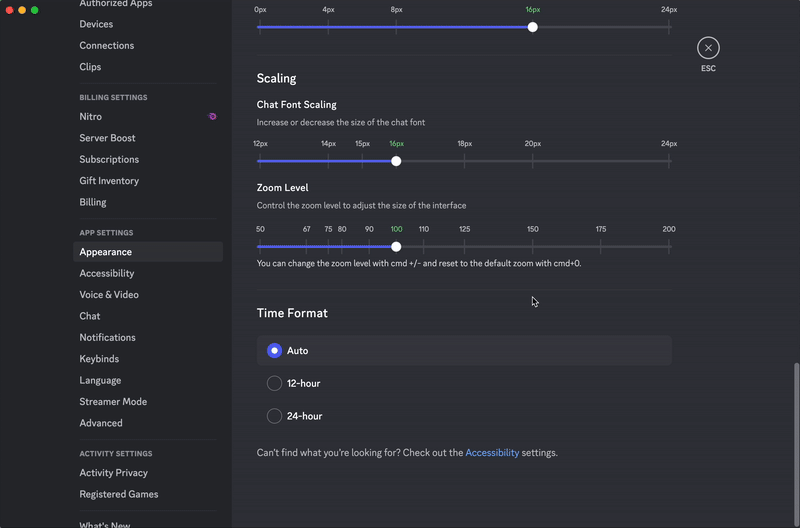Open Voice & Video settings
Viewport: 800px width, 528px height.
109,295
